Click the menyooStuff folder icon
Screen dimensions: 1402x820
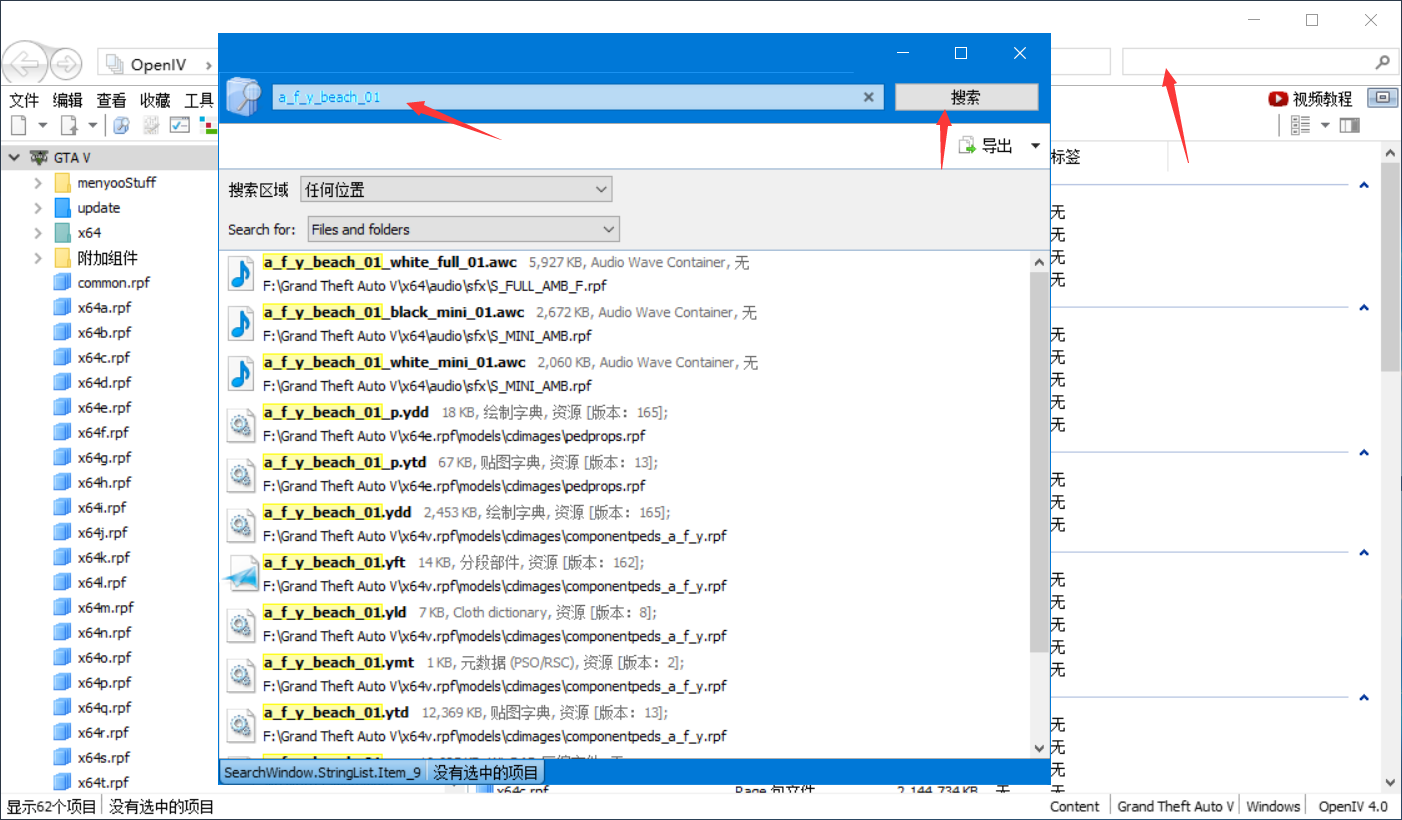[x=62, y=183]
